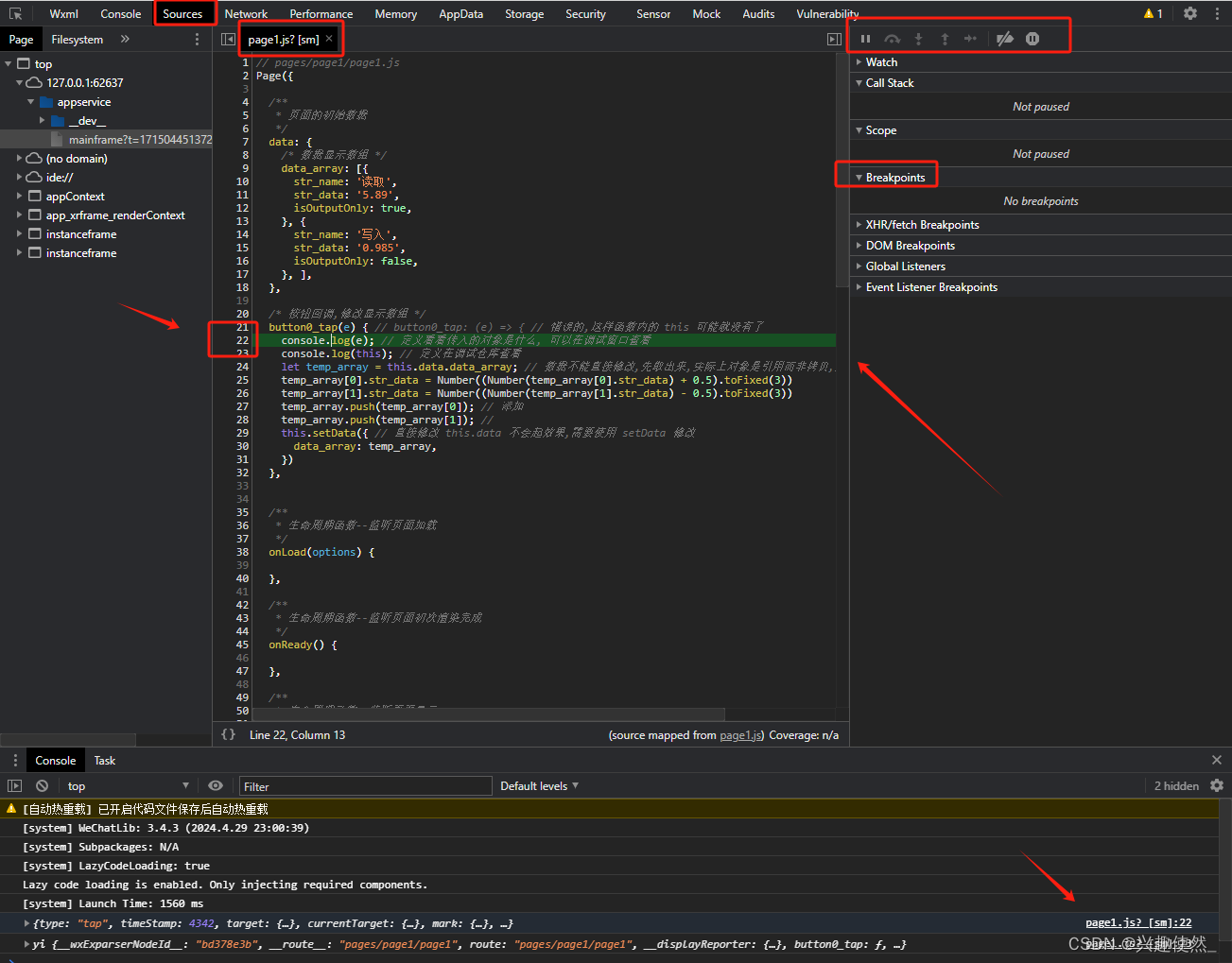
Task: Open the Mock tab
Action: (x=706, y=13)
